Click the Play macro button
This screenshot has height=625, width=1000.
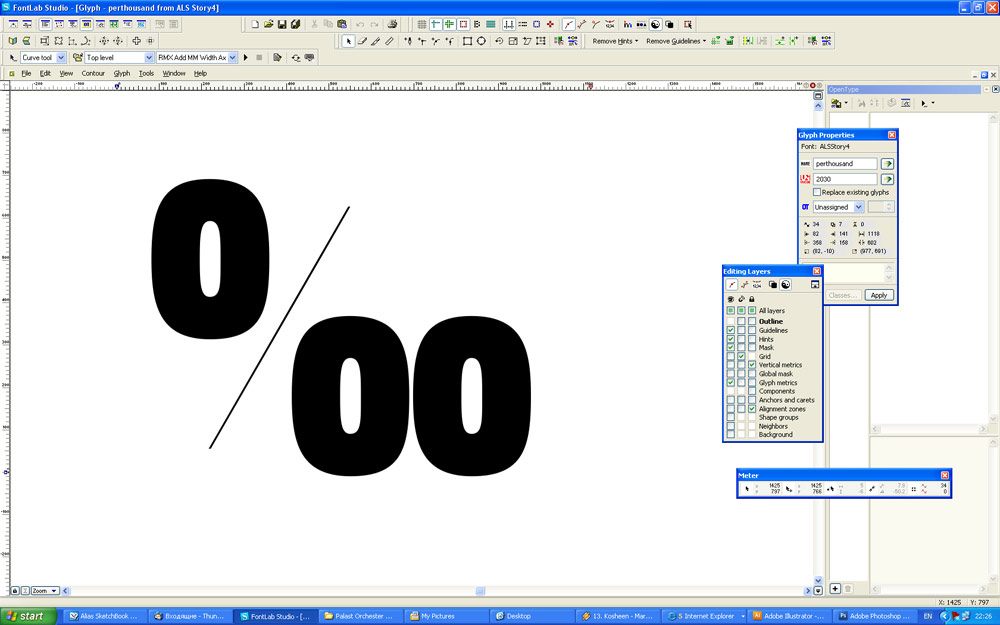pyautogui.click(x=246, y=58)
